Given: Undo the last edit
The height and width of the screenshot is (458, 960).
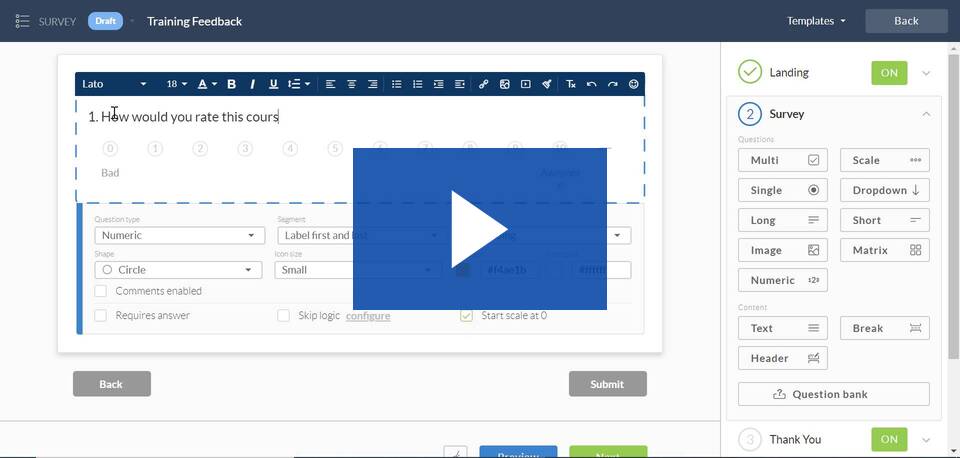Looking at the screenshot, I should coord(591,84).
